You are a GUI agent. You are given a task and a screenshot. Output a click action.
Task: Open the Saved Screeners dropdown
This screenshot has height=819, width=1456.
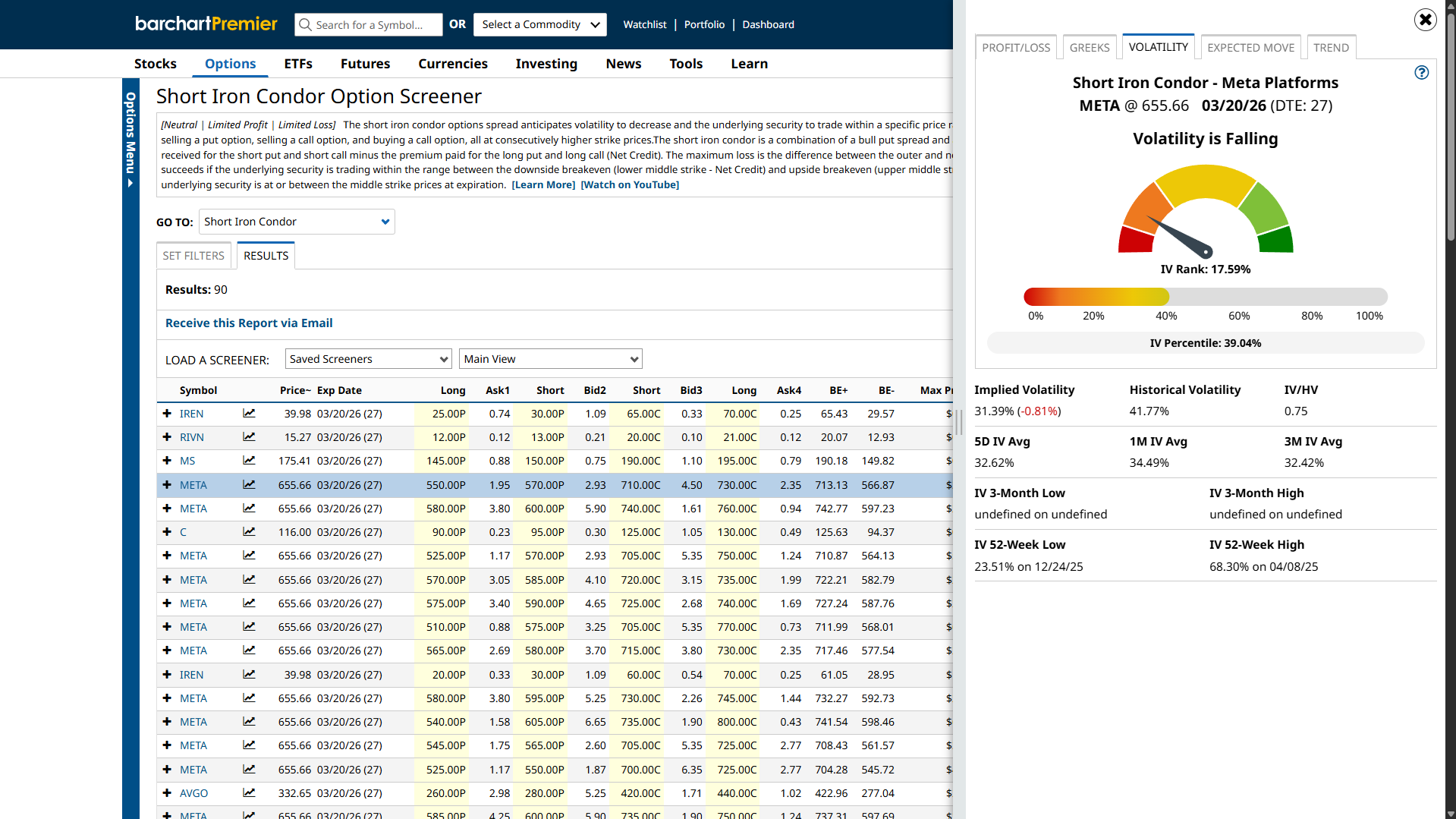(x=368, y=359)
